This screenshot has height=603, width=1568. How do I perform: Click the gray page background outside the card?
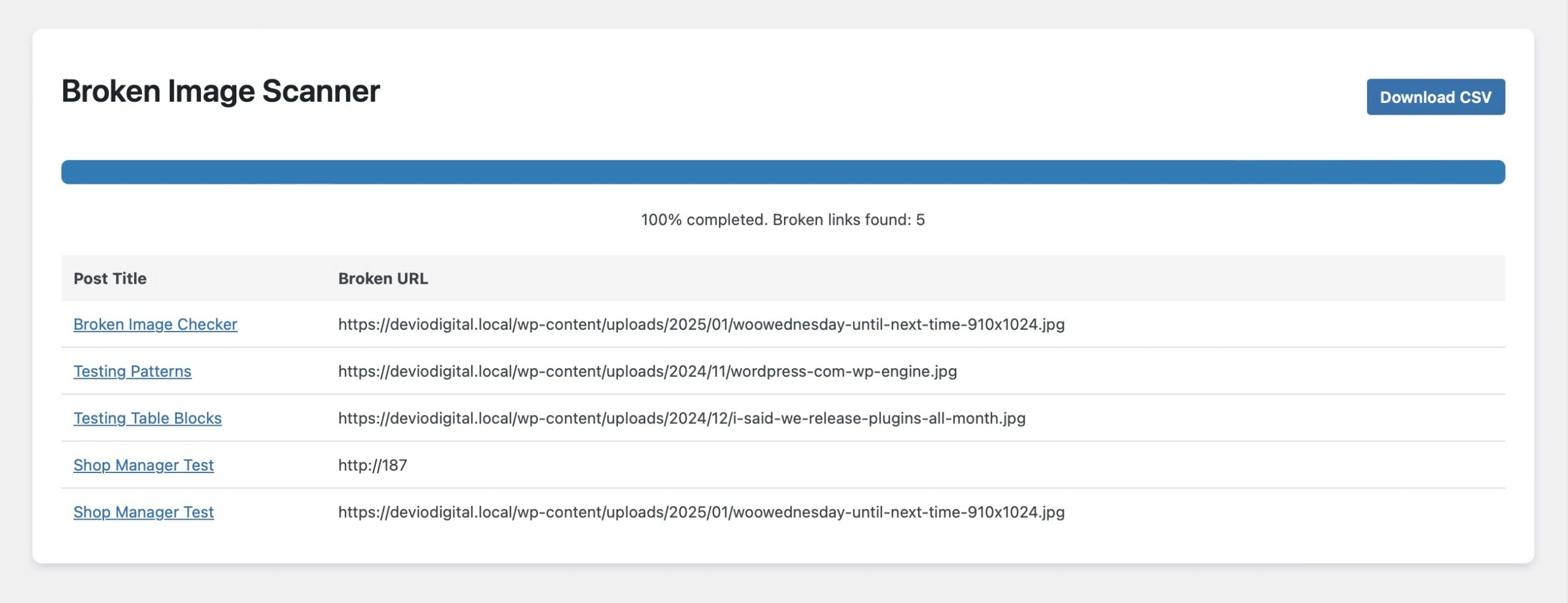pos(784,585)
